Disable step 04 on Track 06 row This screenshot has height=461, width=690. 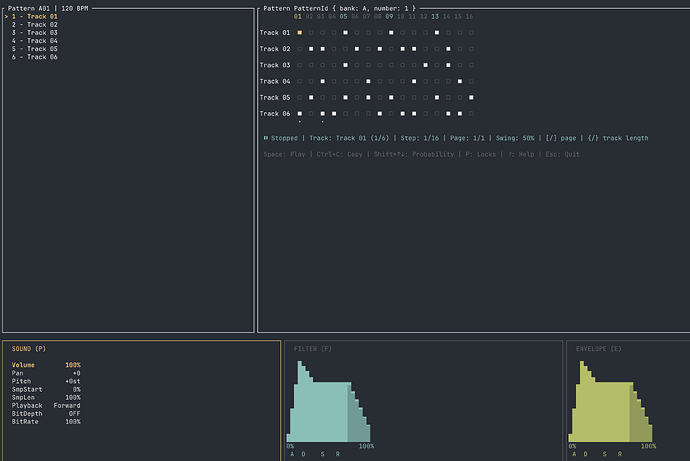[334, 113]
